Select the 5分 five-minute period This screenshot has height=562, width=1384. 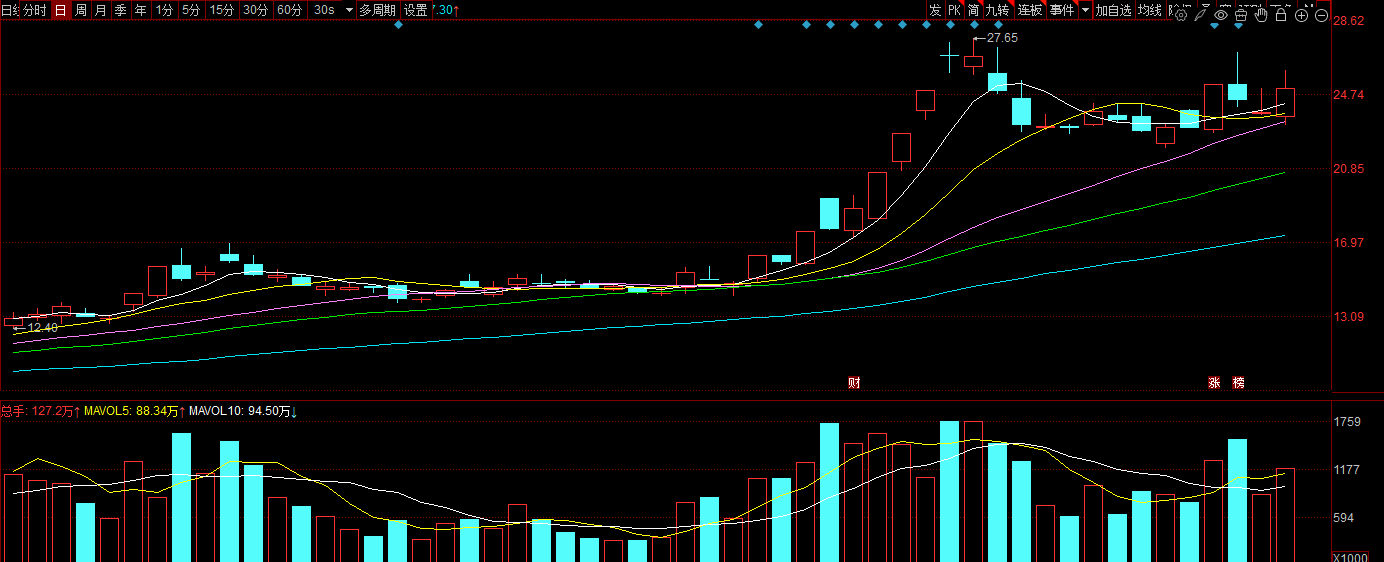[x=191, y=10]
